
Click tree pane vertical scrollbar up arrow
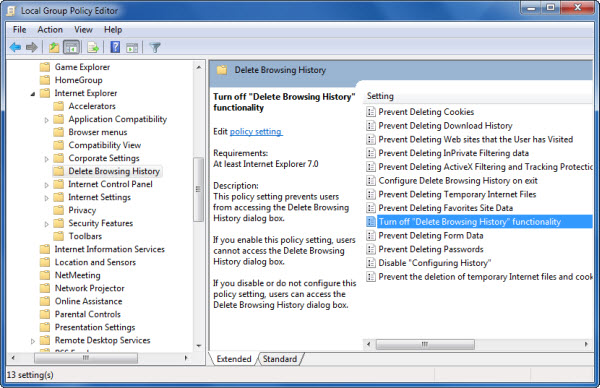199,67
